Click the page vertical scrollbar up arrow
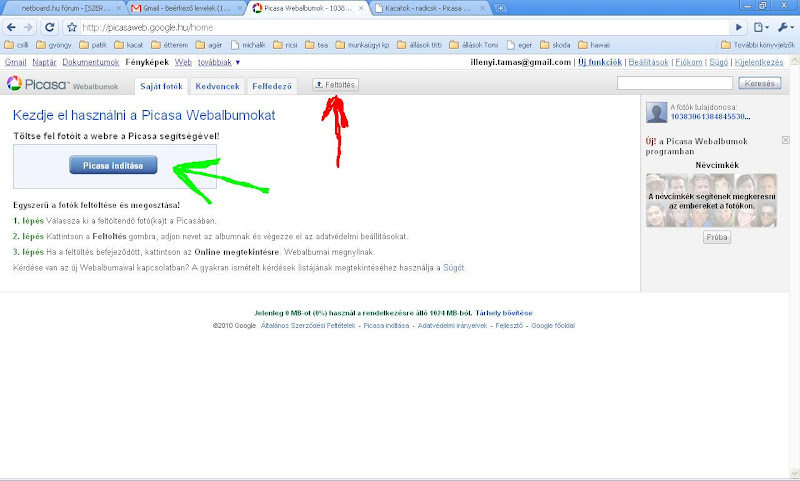 794,60
